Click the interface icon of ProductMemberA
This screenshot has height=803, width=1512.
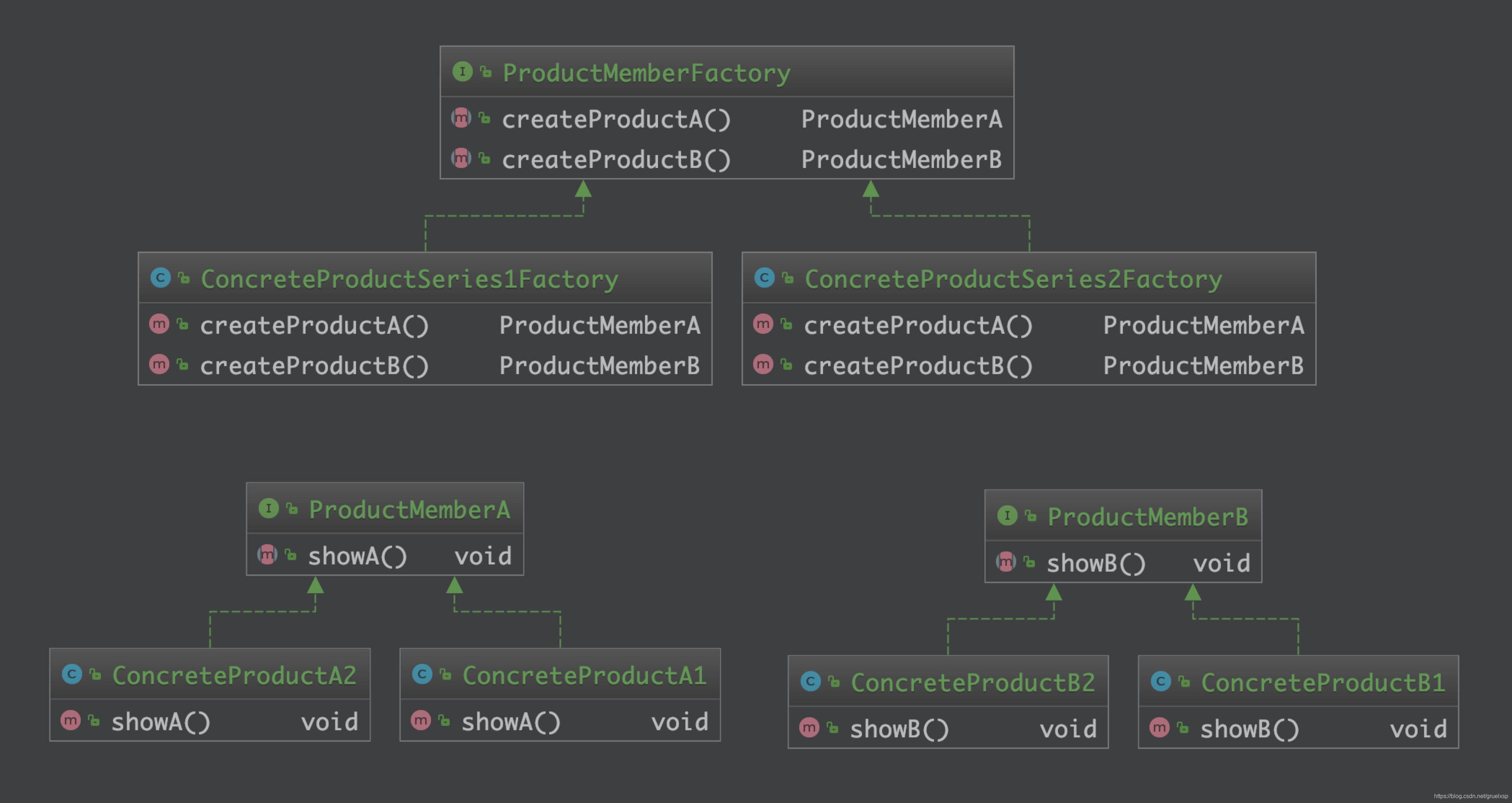269,508
